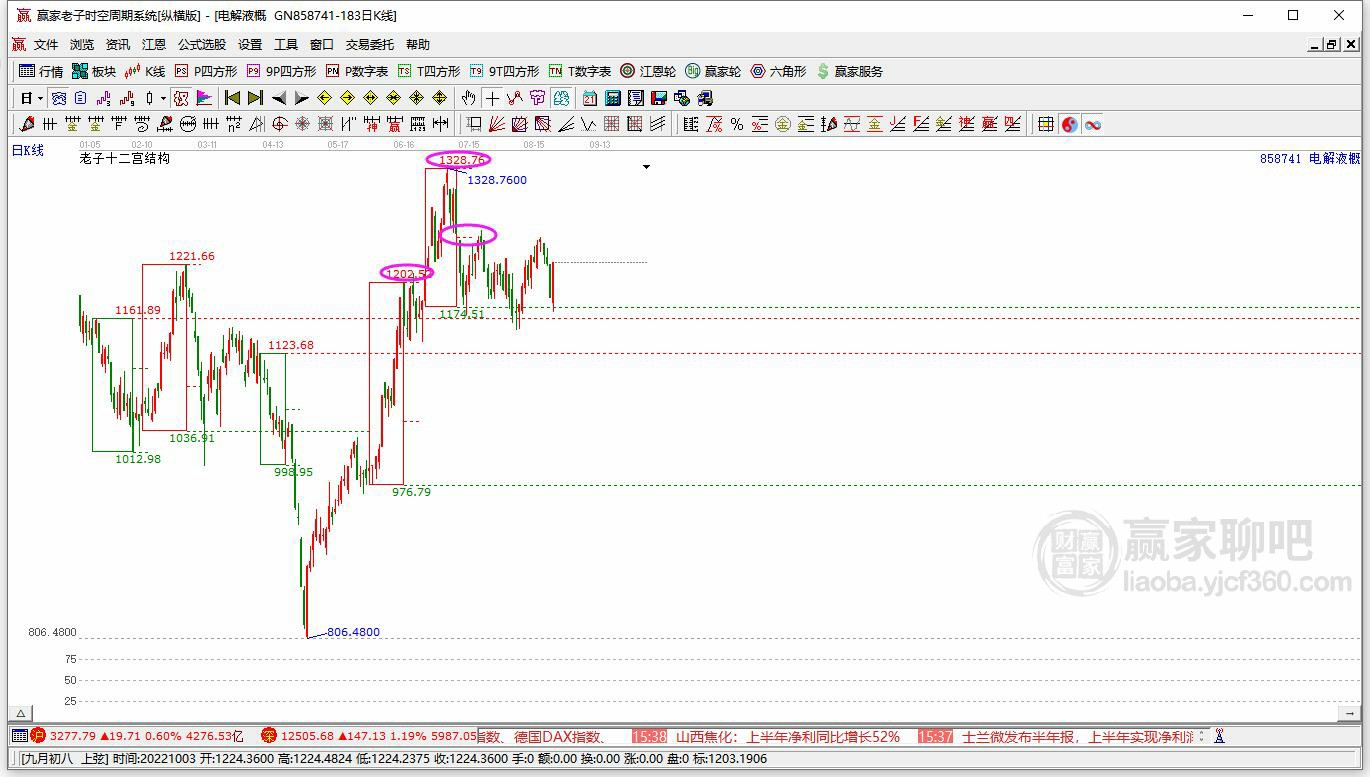Open the 公式选股 menu
This screenshot has width=1370, height=777.
[202, 45]
